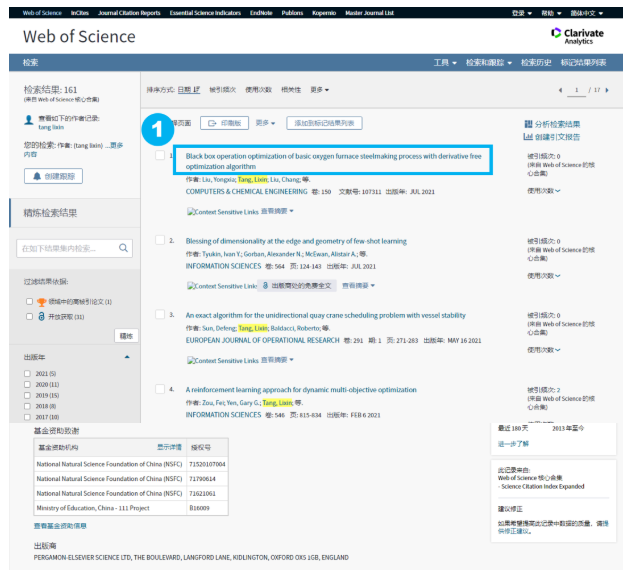Open Master Journal List in top bar
This screenshot has width=635, height=570.
tap(369, 13)
